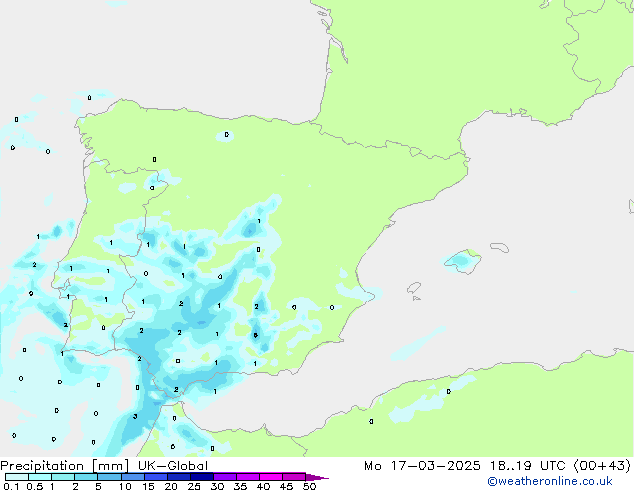The width and height of the screenshot is (634, 490).
Task: Click the '(00+43)' forecast offset text
Action: [602, 466]
